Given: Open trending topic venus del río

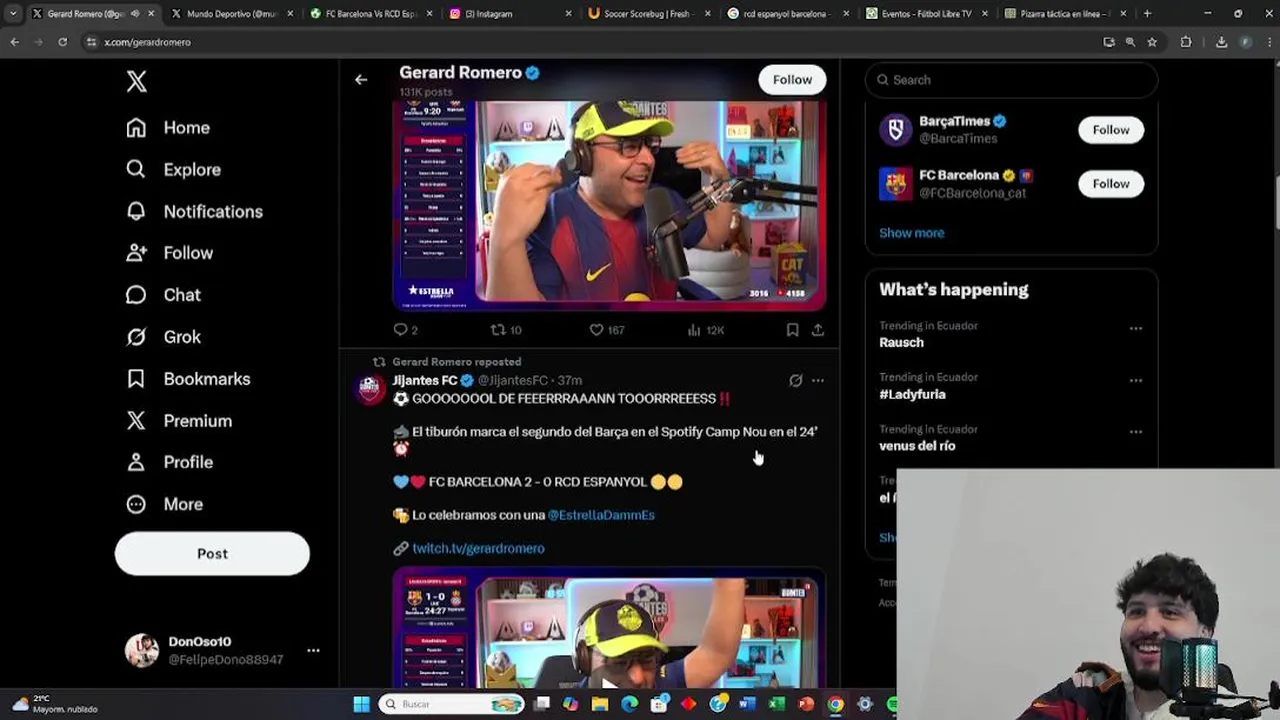Looking at the screenshot, I should [x=917, y=446].
